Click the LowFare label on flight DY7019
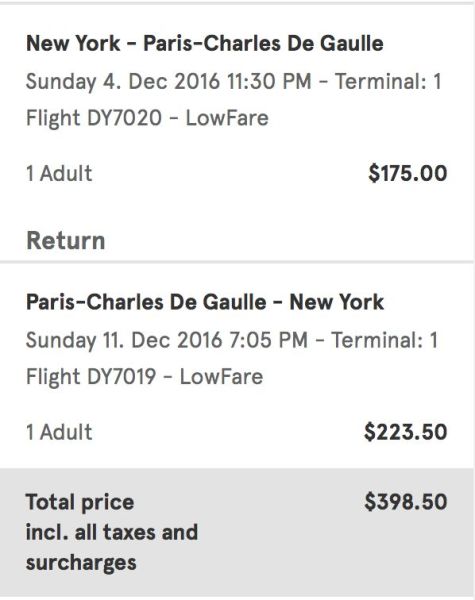Viewport: 475px width, 600px height. pos(221,377)
